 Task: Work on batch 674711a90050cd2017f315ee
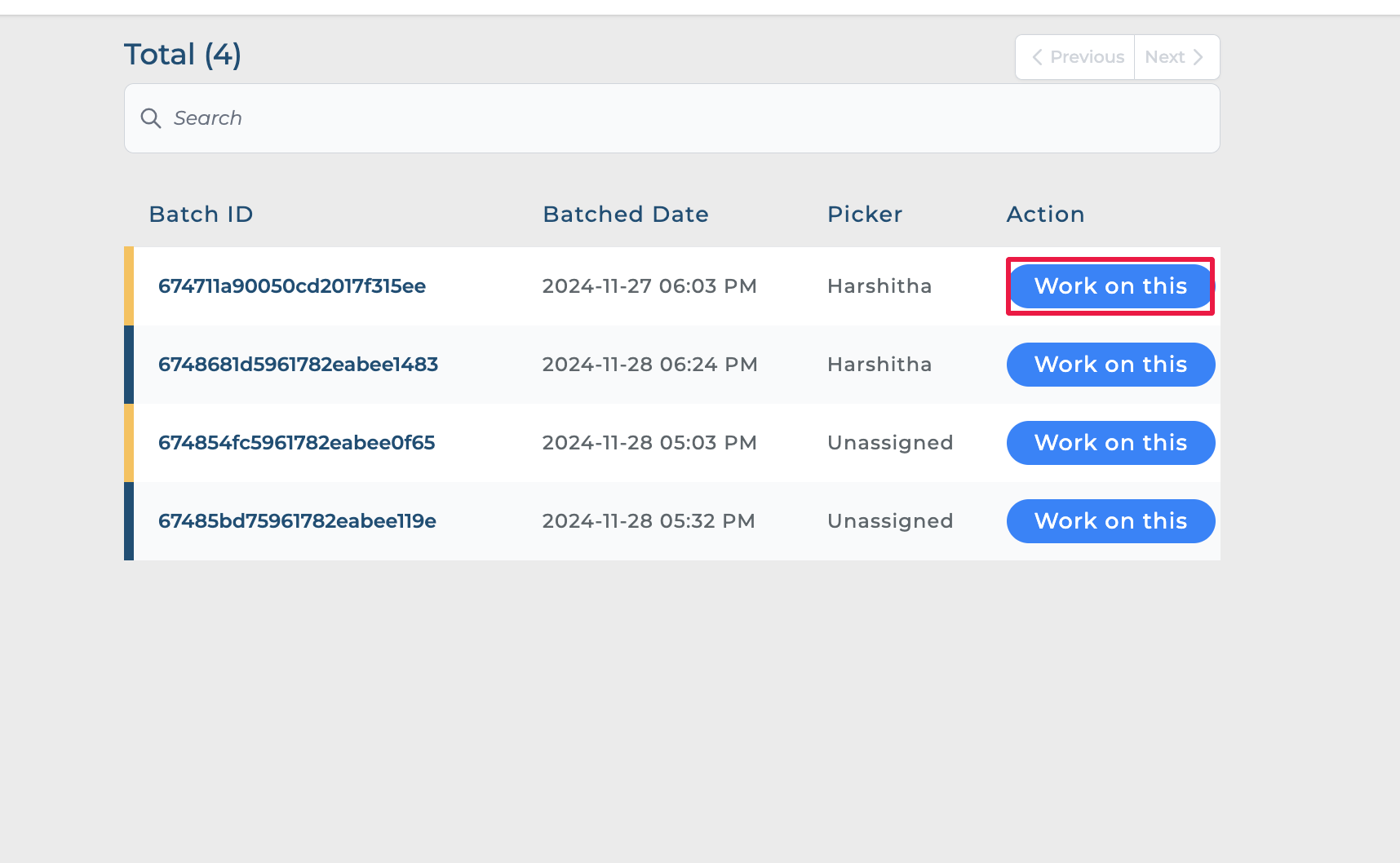coord(1110,286)
